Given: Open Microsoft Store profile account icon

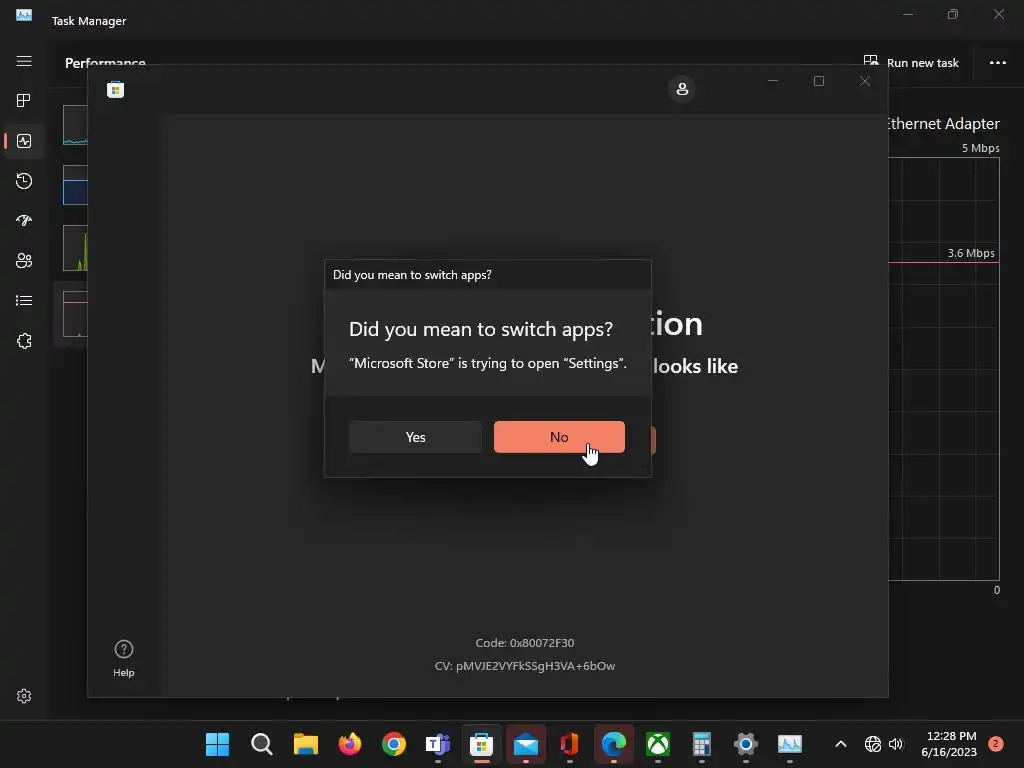Looking at the screenshot, I should [682, 89].
